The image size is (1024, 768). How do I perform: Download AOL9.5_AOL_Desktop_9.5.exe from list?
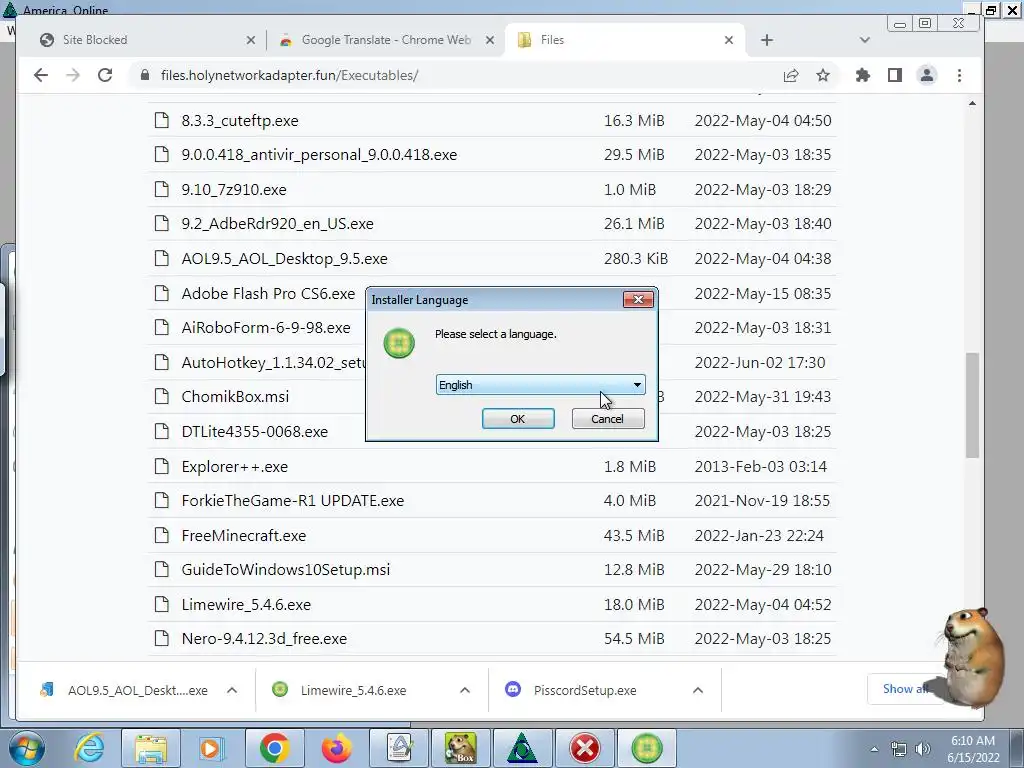(284, 259)
